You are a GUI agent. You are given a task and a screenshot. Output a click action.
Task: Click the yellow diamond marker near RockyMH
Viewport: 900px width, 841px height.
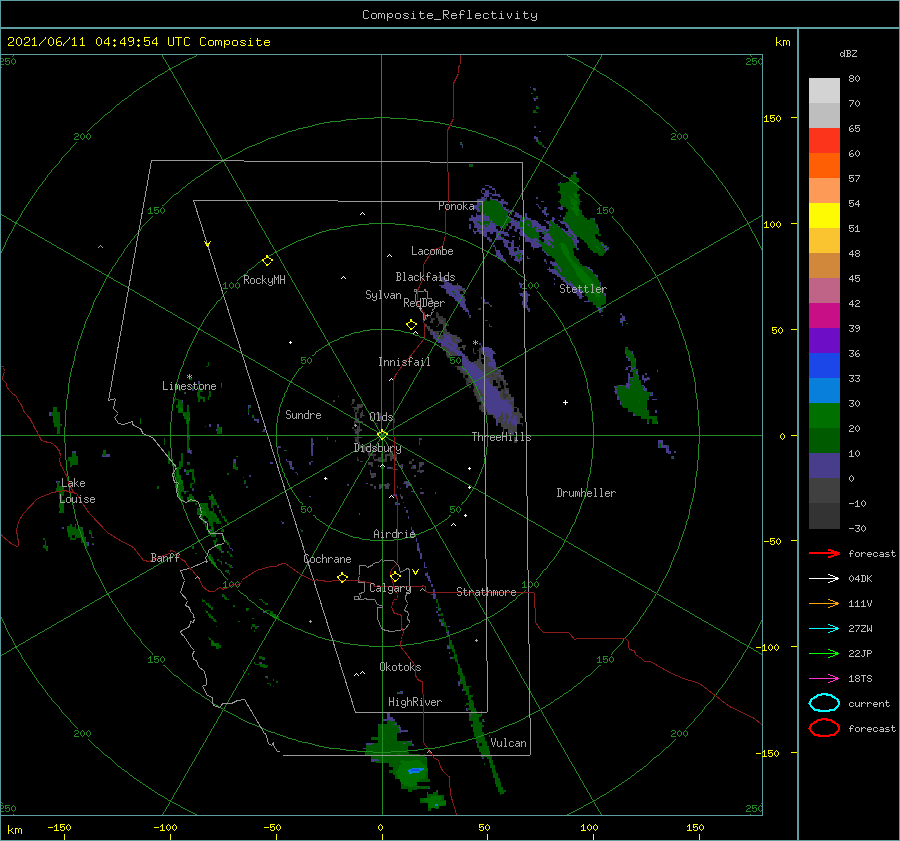(267, 261)
